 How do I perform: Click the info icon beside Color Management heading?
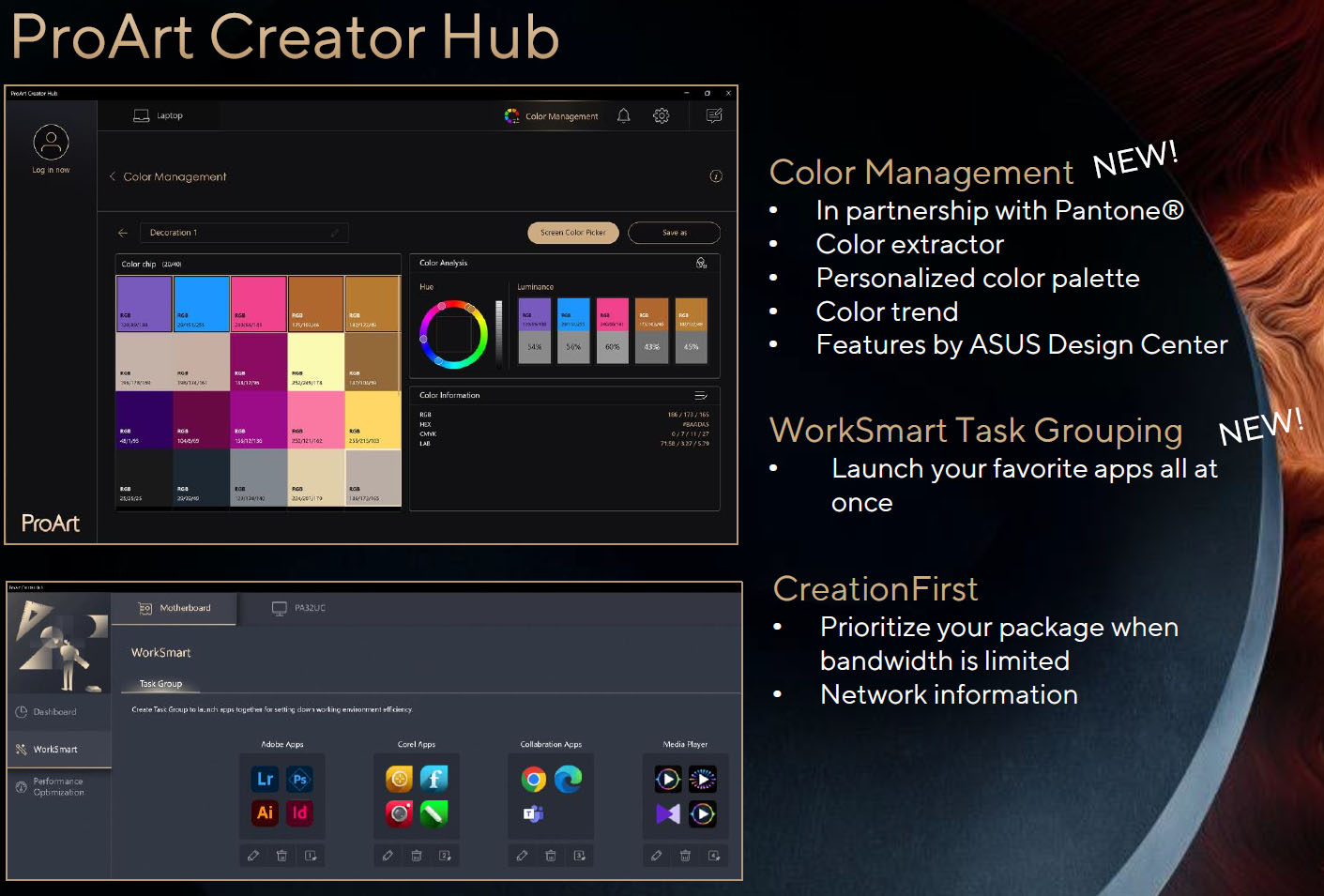point(716,176)
